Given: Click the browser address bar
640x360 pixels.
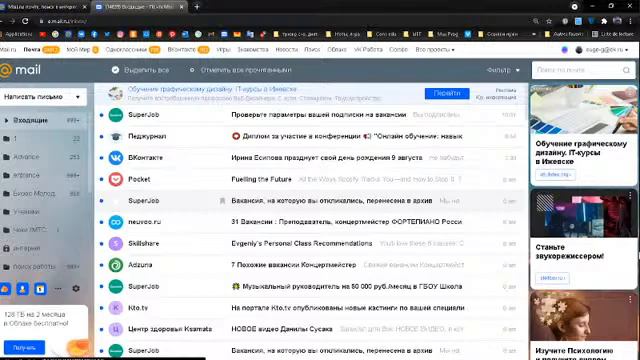Looking at the screenshot, I should coord(286,21).
